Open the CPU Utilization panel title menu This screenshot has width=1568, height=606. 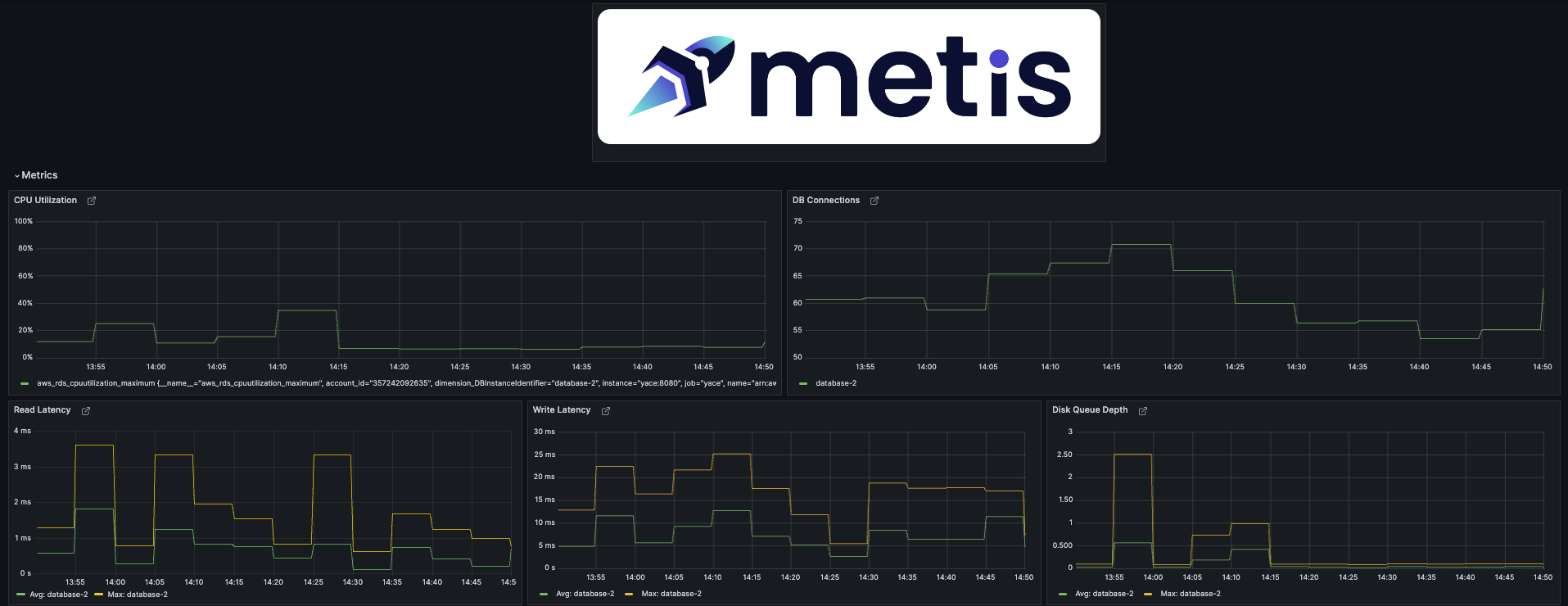click(x=45, y=200)
